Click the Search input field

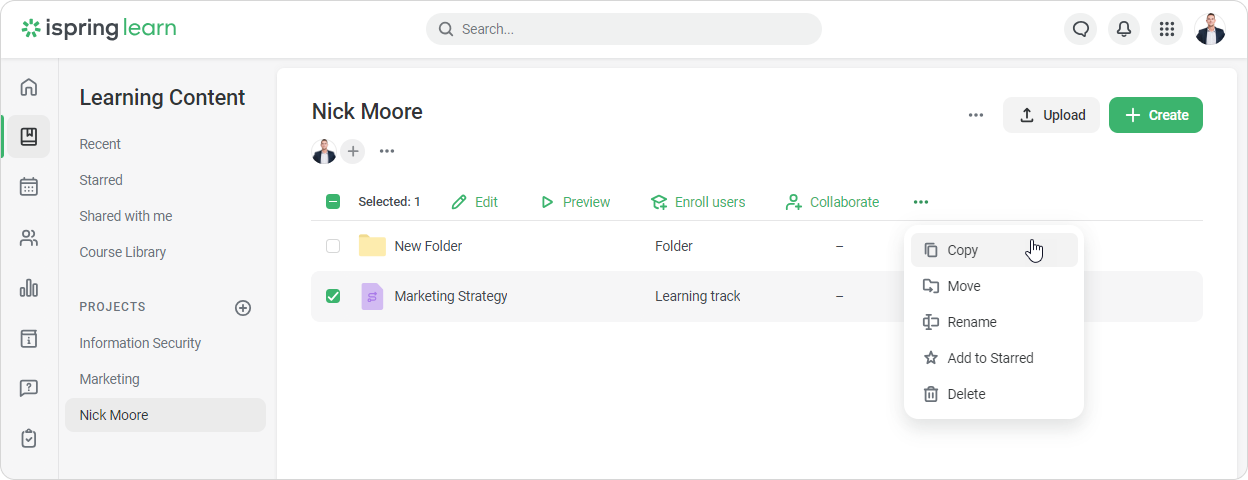click(x=624, y=29)
